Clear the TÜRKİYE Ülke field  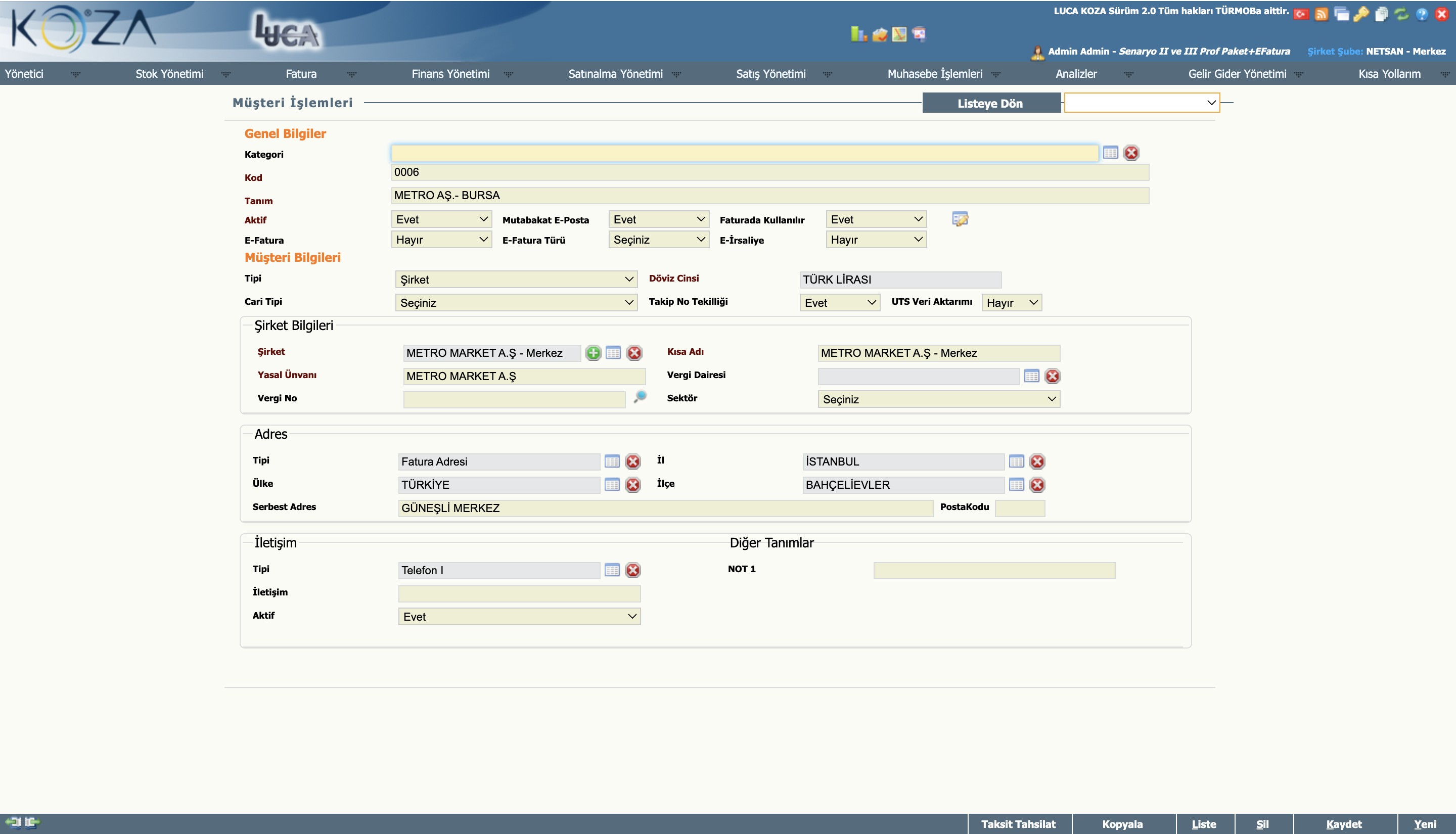coord(633,485)
